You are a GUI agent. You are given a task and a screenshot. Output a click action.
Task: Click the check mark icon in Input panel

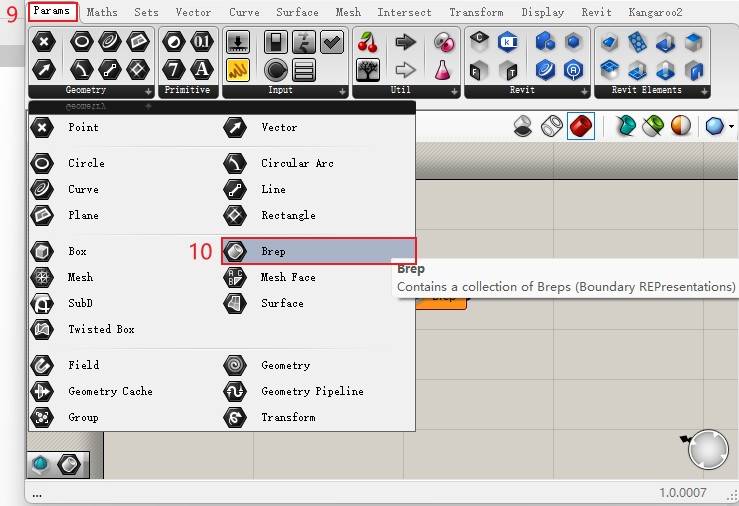[x=332, y=42]
